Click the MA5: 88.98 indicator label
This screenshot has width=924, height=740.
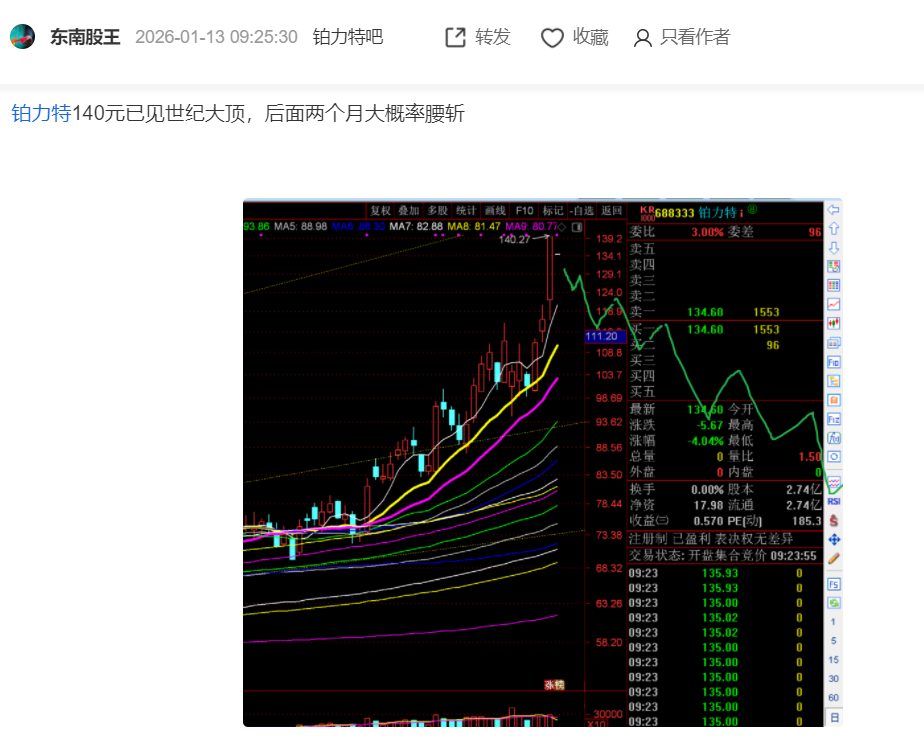(300, 227)
